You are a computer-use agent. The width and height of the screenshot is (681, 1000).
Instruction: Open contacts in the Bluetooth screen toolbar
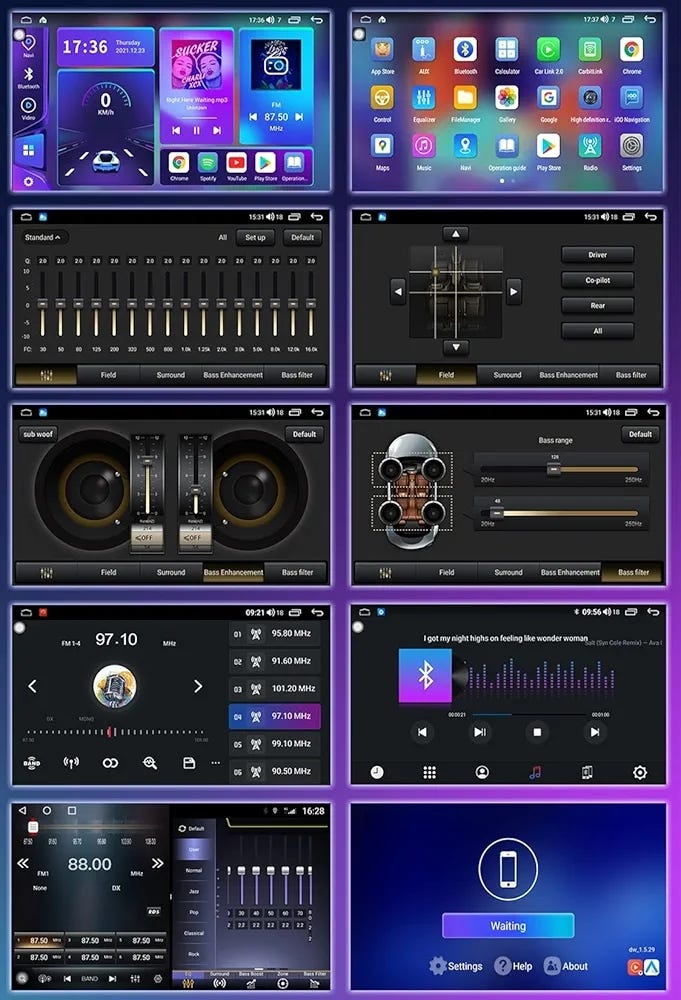[x=482, y=772]
